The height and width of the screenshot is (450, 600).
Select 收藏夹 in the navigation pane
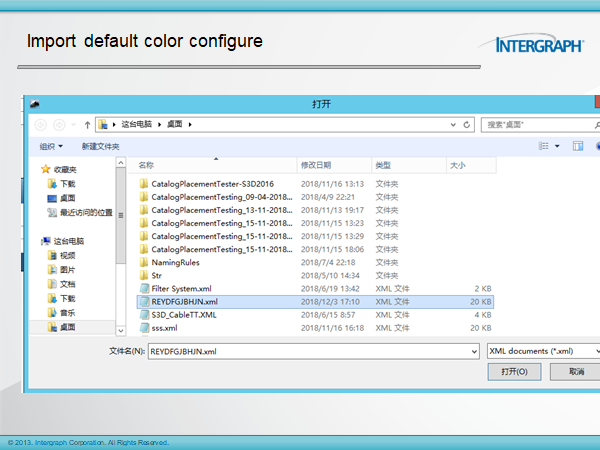(59, 169)
